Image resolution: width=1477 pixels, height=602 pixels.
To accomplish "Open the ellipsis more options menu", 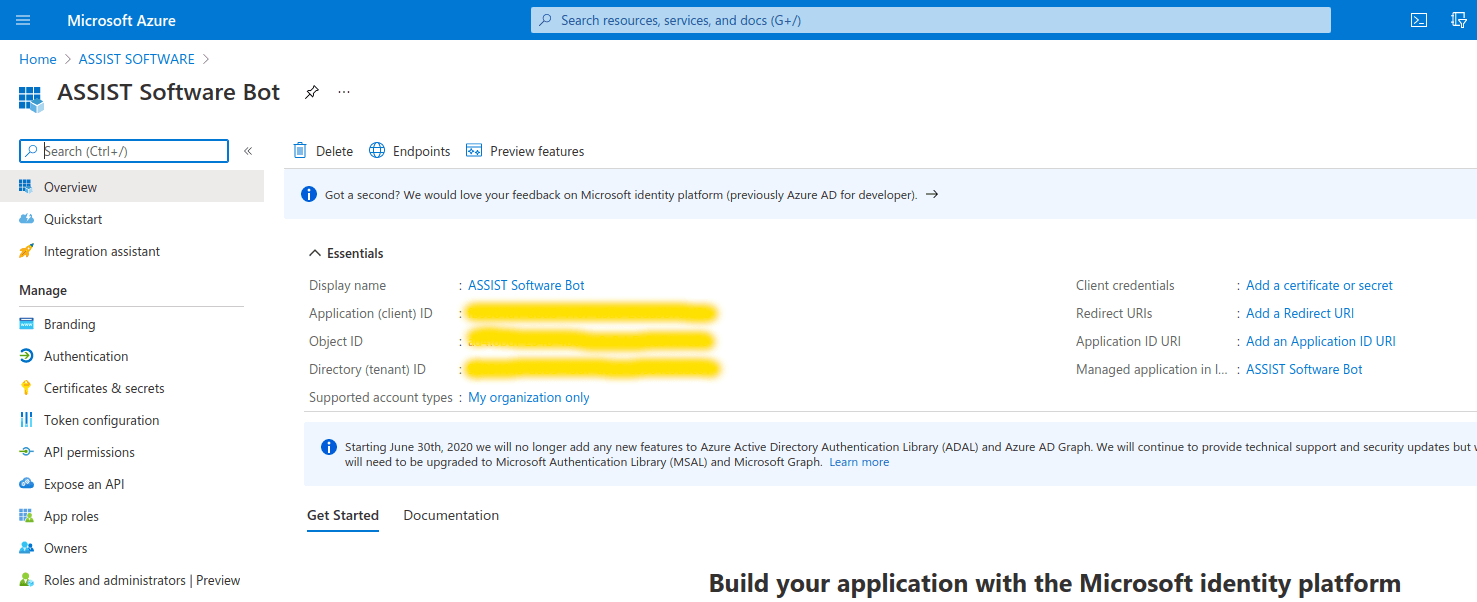I will [x=343, y=91].
